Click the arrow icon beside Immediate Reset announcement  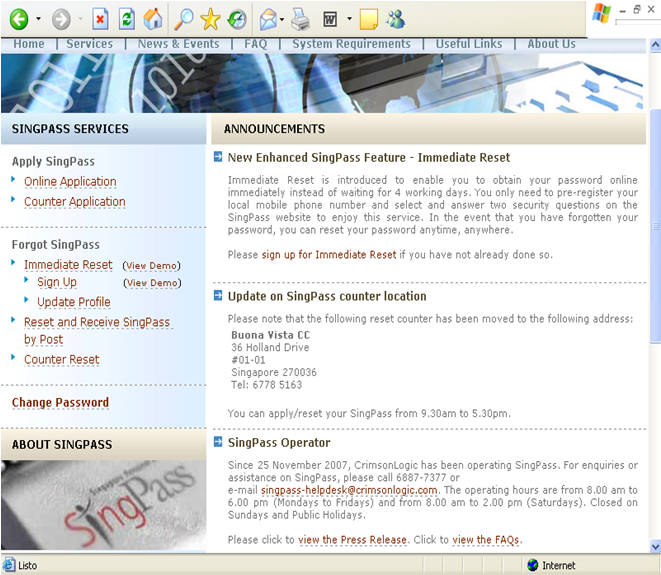click(x=218, y=157)
